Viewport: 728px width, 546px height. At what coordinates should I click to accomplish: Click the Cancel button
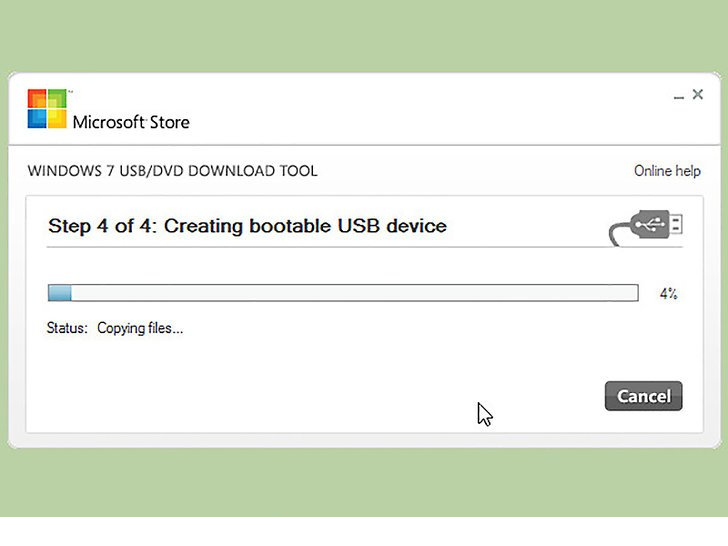[x=644, y=396]
